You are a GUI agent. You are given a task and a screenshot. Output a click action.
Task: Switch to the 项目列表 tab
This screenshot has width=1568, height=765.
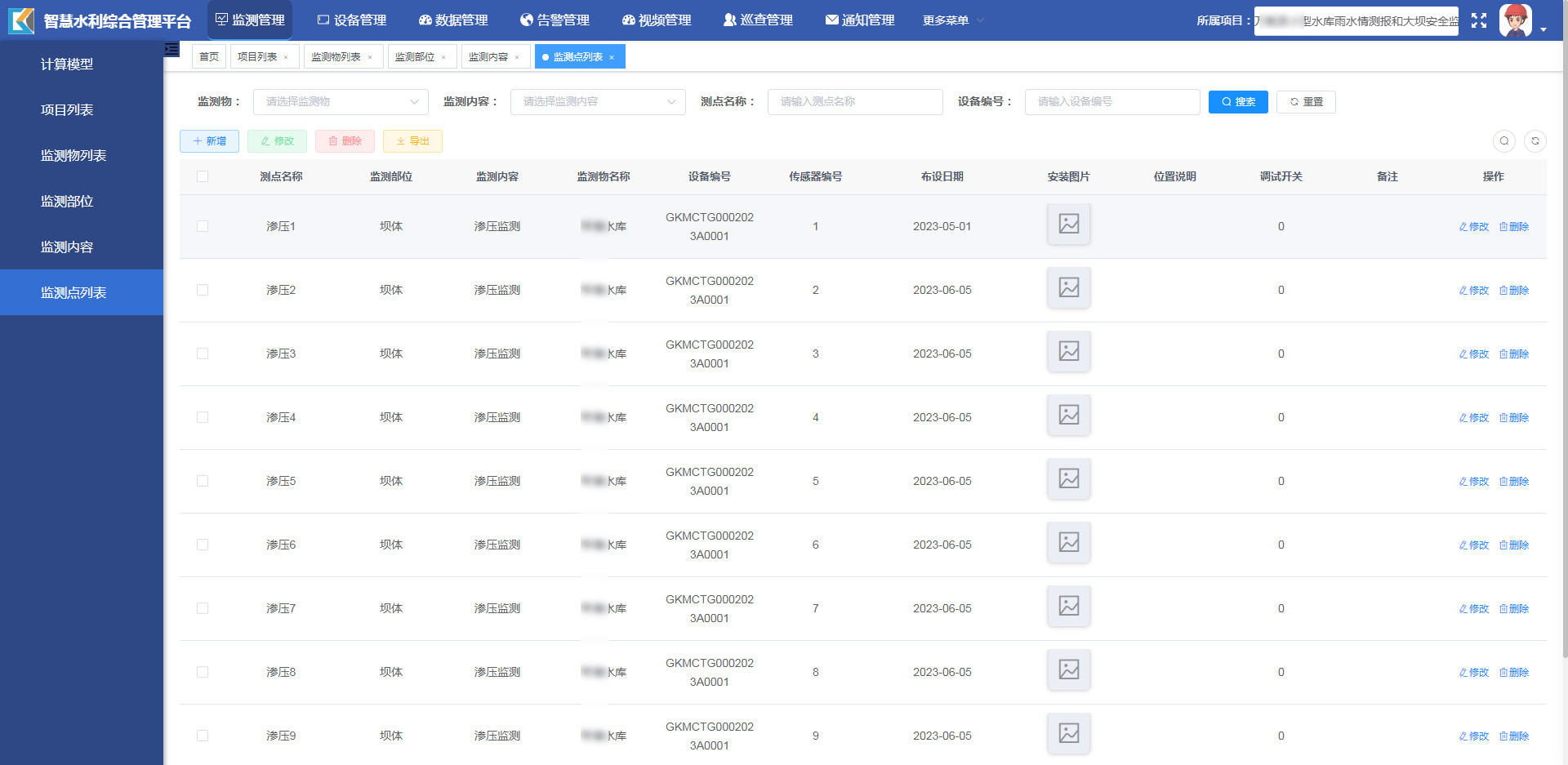256,57
